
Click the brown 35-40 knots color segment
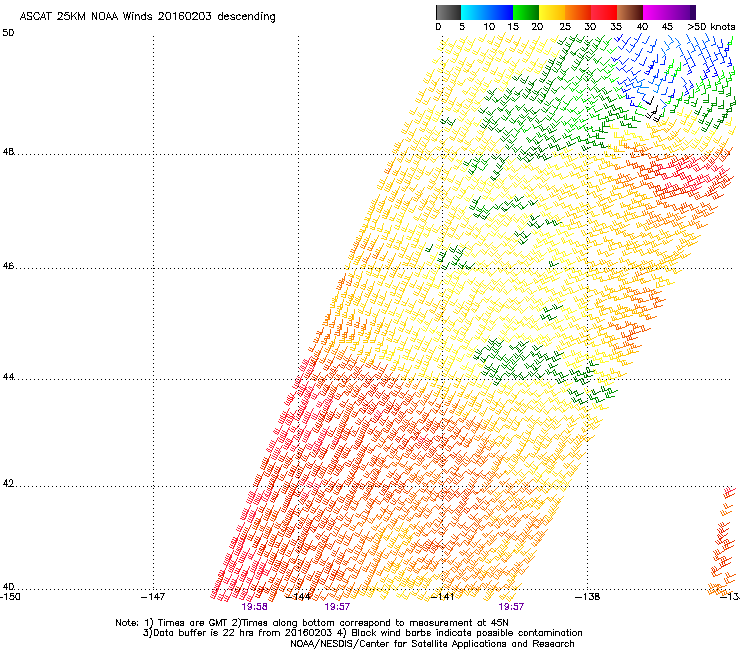pos(630,12)
